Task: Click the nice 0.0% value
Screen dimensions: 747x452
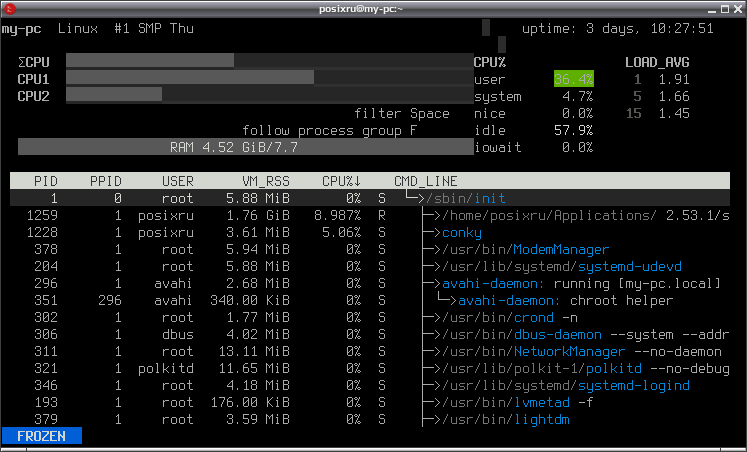Action: [x=577, y=114]
